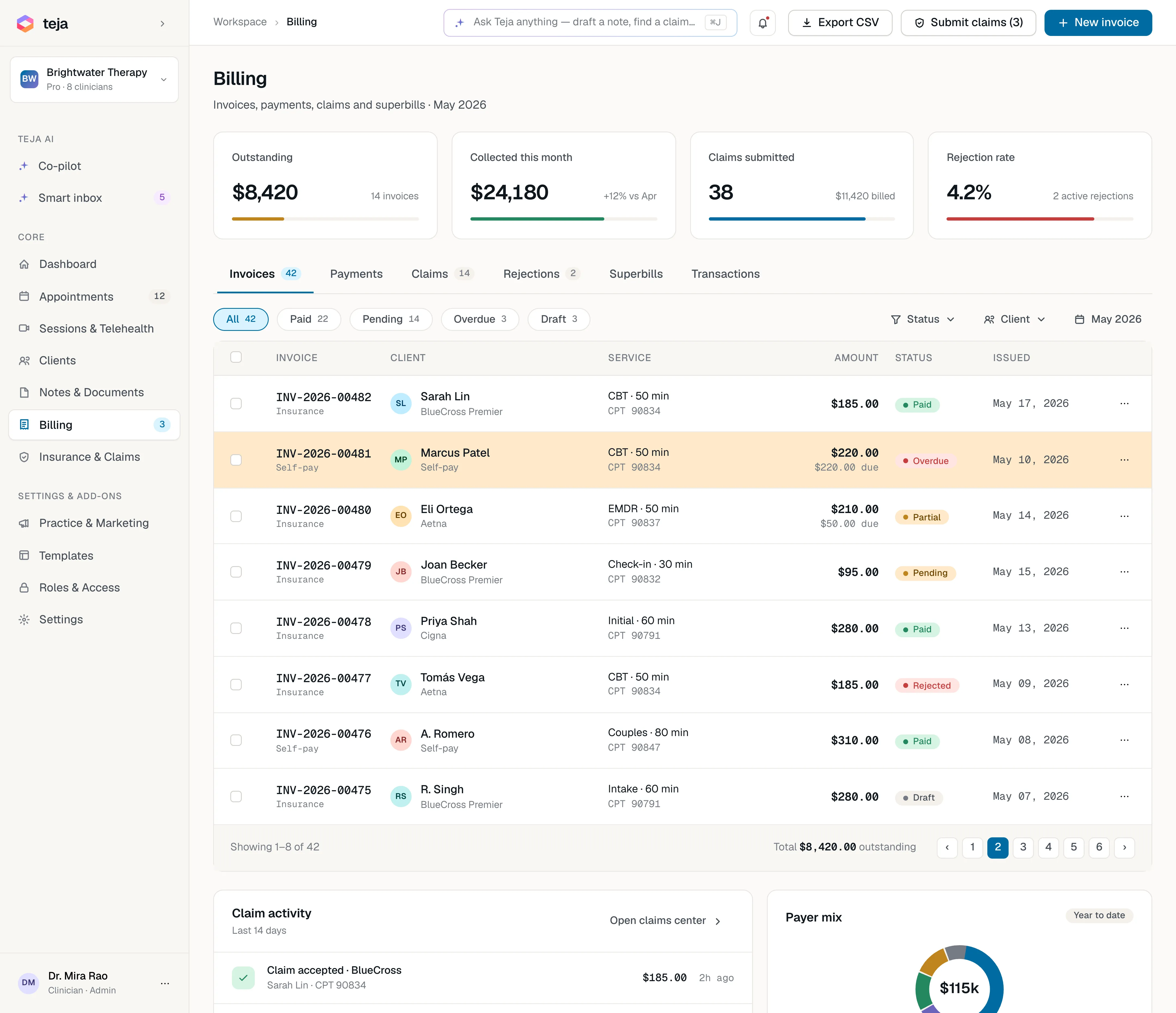The image size is (1176, 1013).
Task: Open Sessions & Telehealth video item
Action: 94,328
